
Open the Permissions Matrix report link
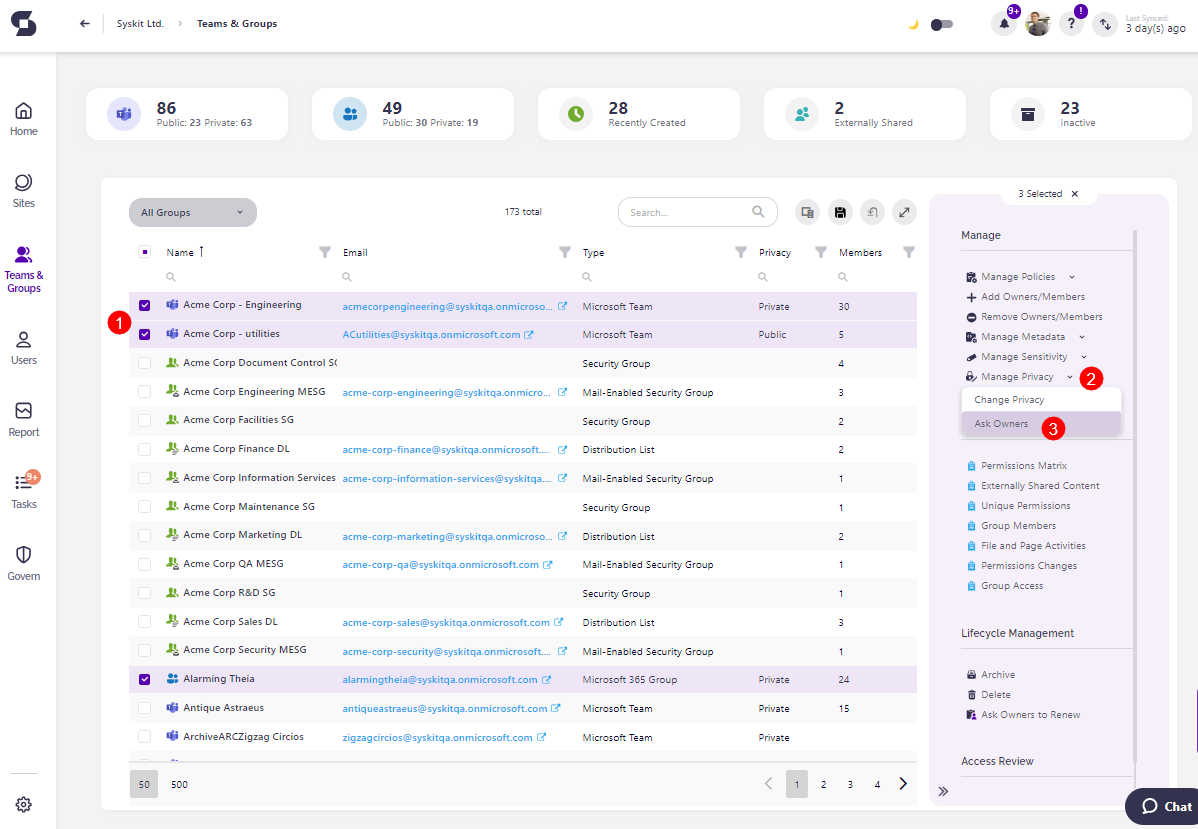click(1023, 466)
